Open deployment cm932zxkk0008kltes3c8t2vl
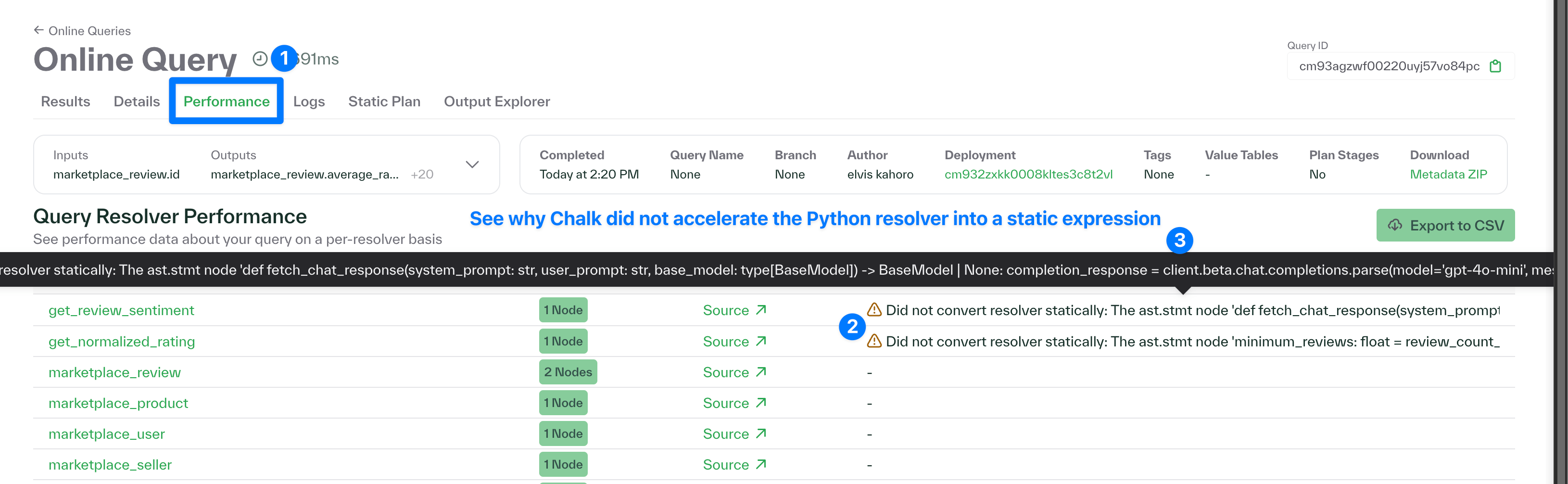 [x=1029, y=174]
